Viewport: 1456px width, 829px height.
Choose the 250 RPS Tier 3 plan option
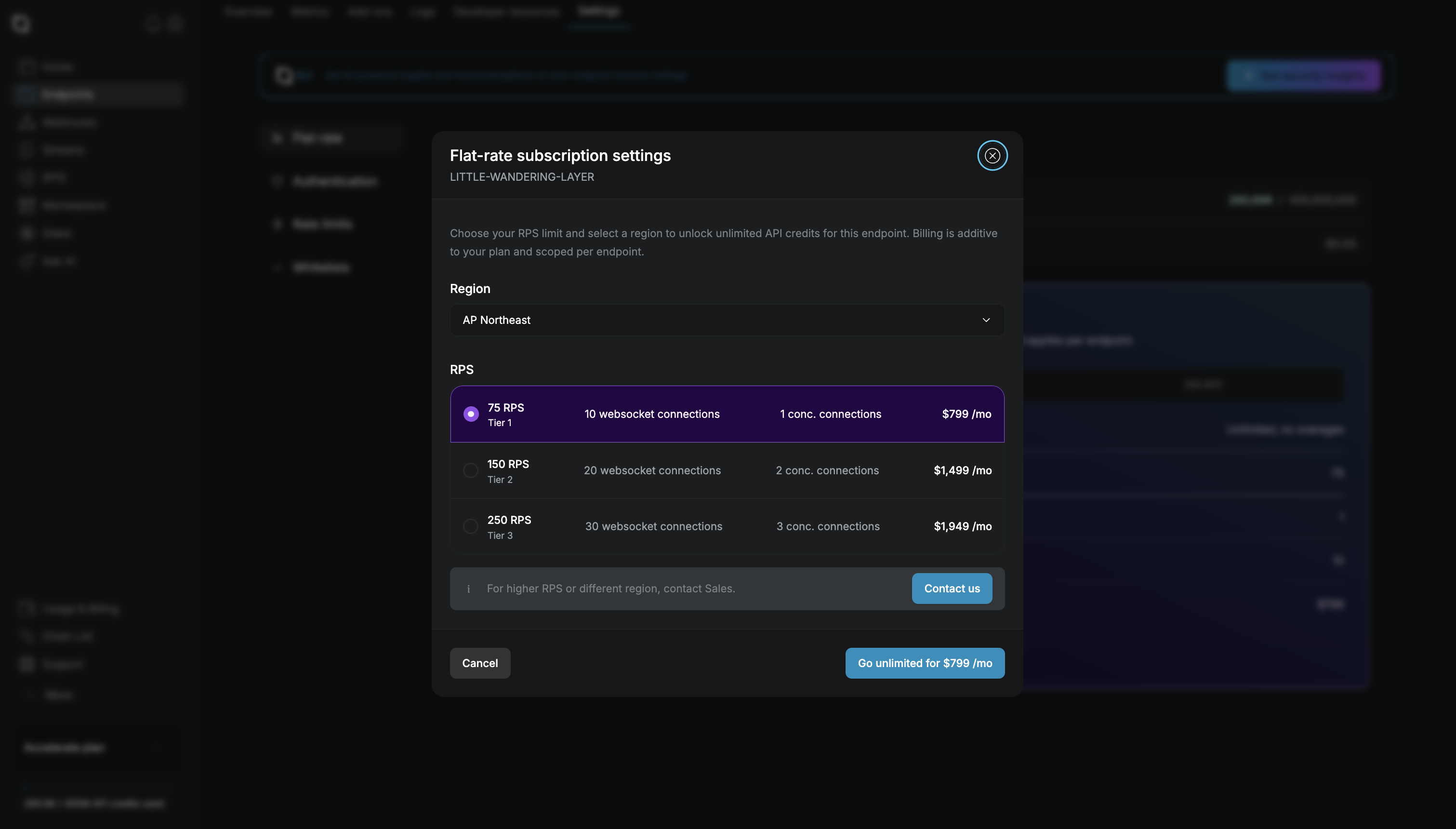point(470,526)
